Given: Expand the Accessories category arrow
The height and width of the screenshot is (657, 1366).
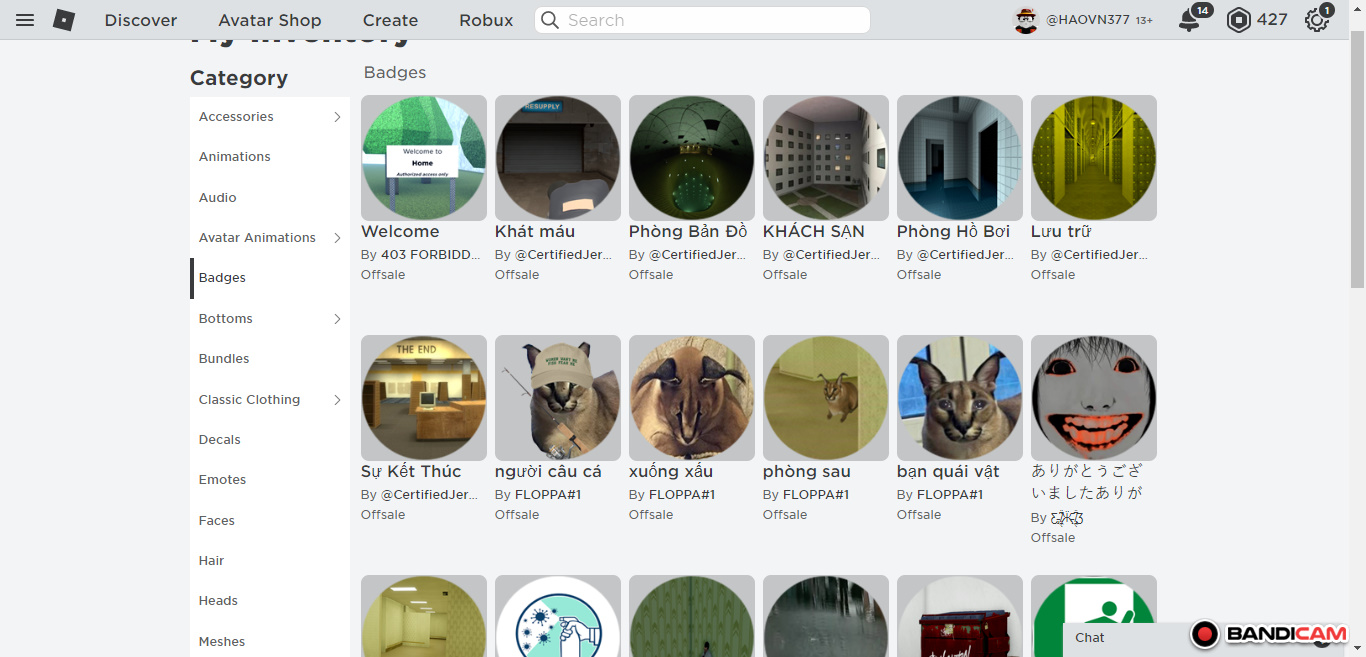Looking at the screenshot, I should click(337, 117).
